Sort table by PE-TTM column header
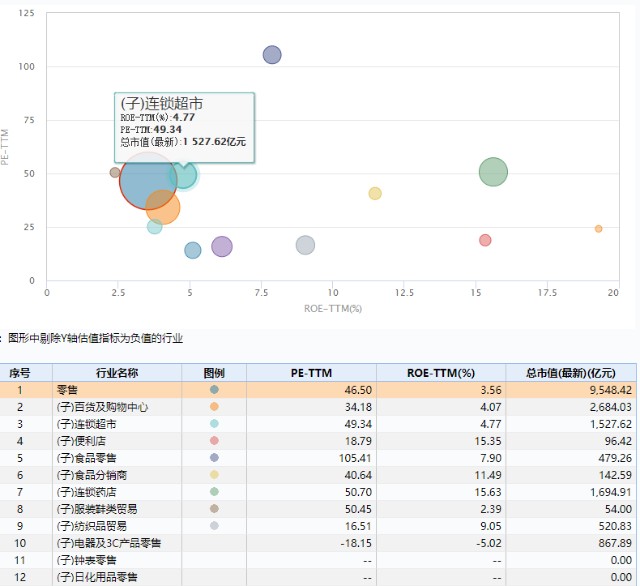The height and width of the screenshot is (586, 640). tap(311, 373)
